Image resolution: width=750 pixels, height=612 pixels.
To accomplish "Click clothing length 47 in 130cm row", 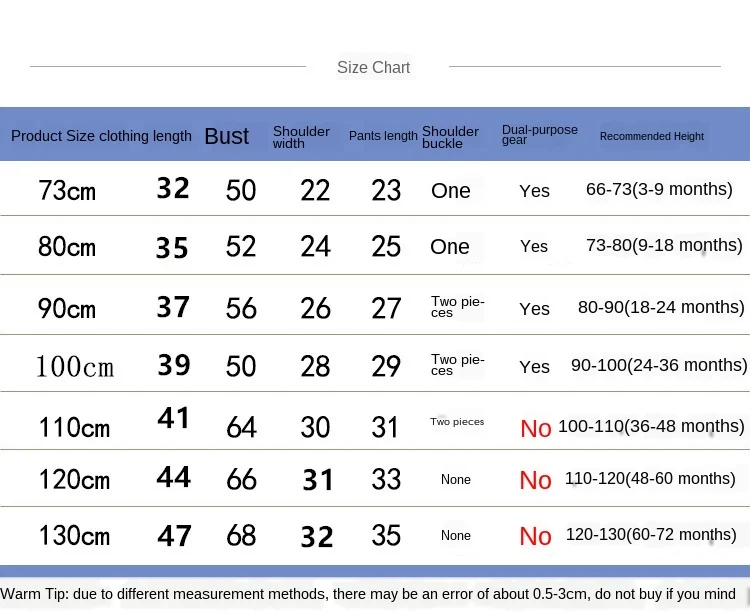I will 174,535.
